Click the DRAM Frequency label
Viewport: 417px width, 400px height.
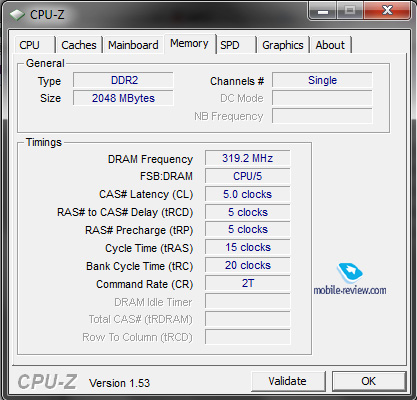(150, 159)
